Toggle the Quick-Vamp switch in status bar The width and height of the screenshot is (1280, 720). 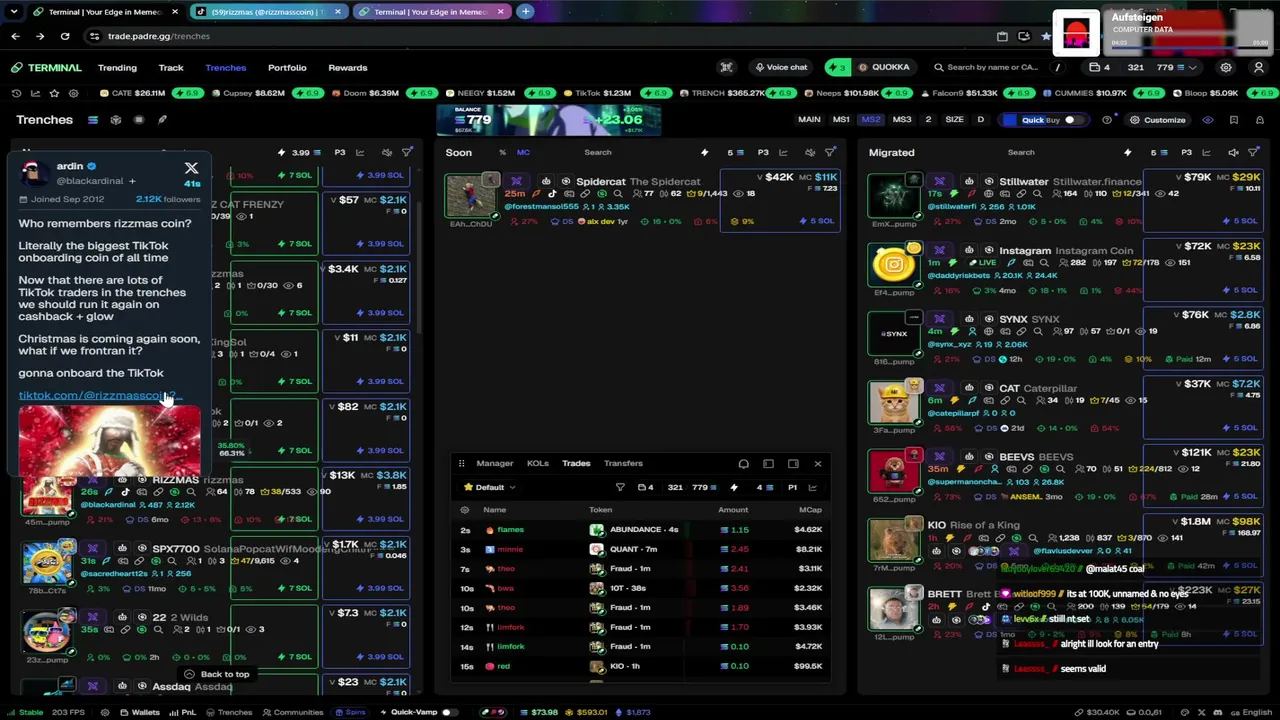pos(448,712)
